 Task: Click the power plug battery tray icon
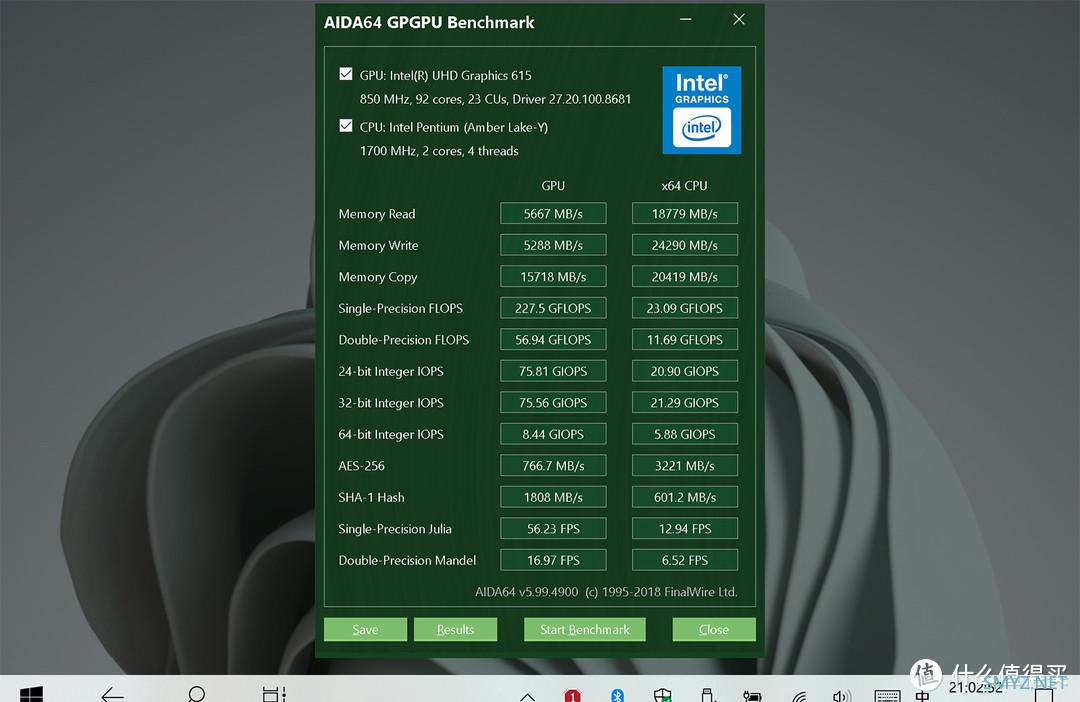(x=753, y=696)
